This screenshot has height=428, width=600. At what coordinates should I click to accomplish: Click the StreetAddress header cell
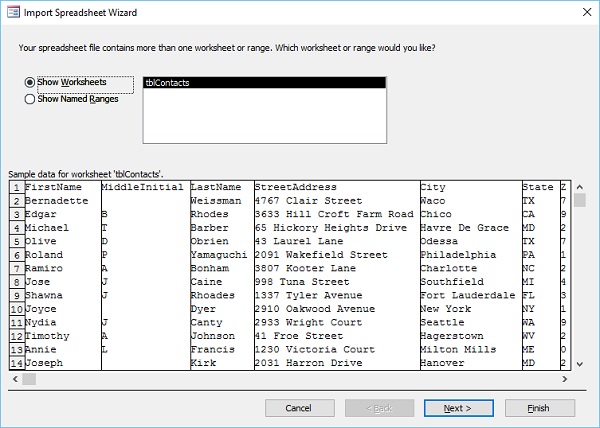[x=296, y=187]
